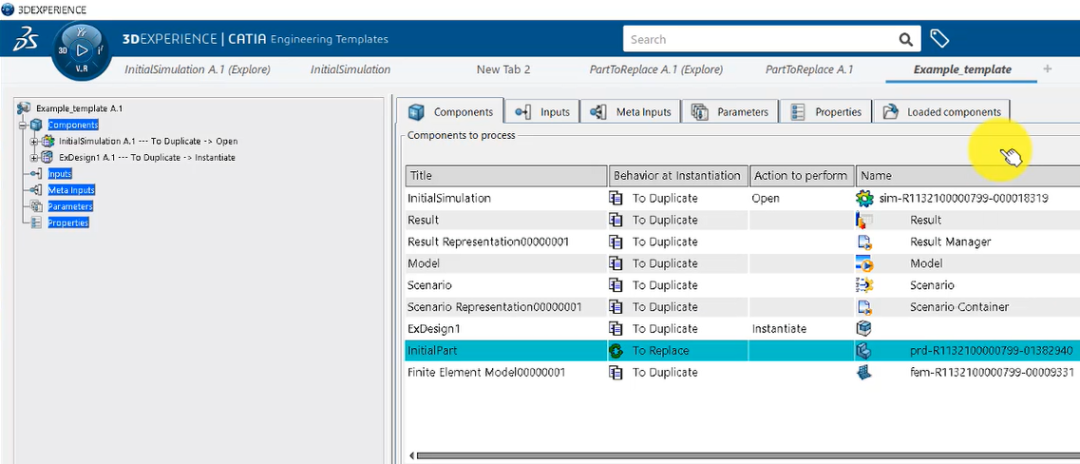Screen dimensions: 1080x464
Task: Click the green To Replace icon
Action: click(617, 351)
